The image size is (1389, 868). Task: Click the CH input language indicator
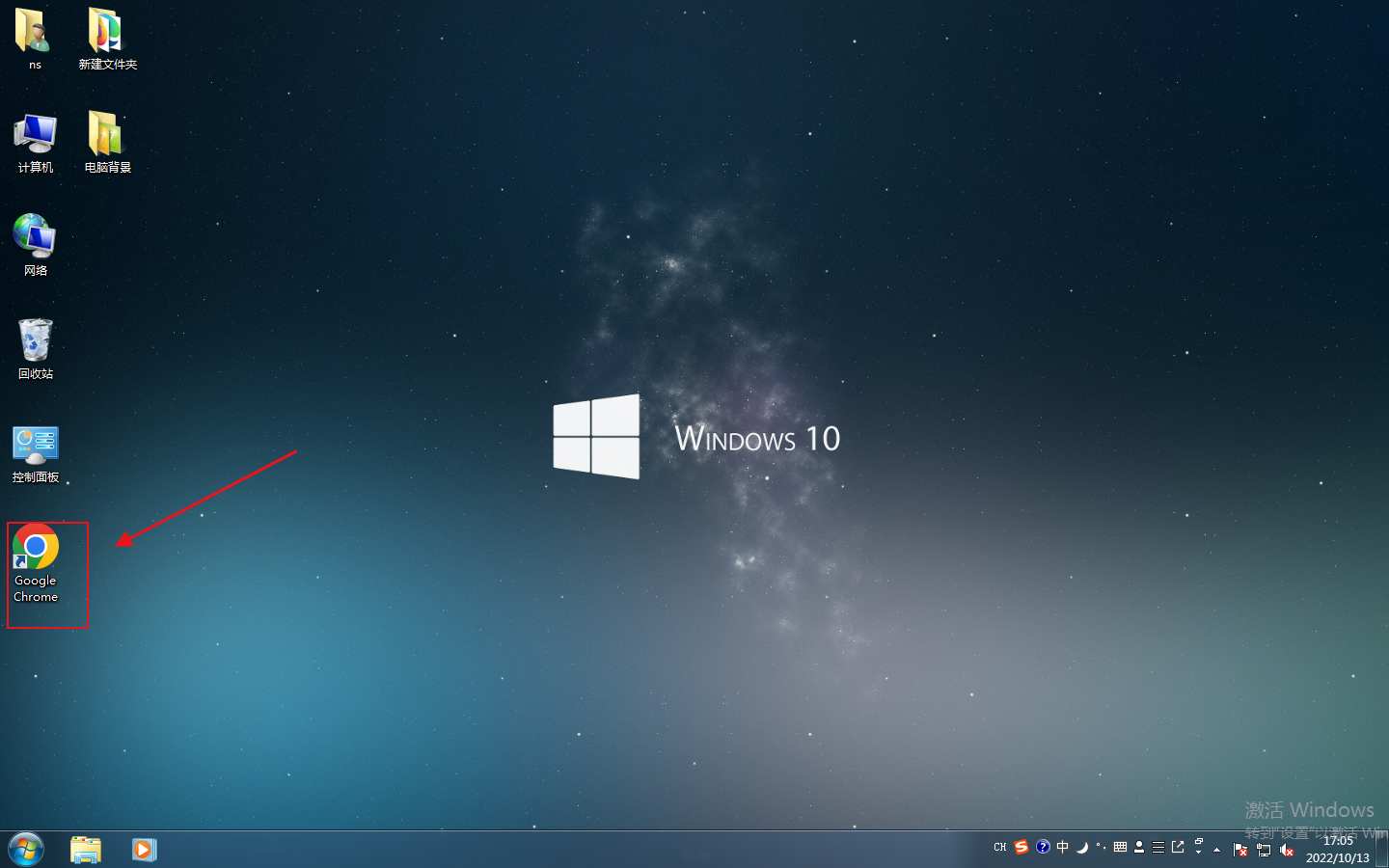pos(1000,848)
